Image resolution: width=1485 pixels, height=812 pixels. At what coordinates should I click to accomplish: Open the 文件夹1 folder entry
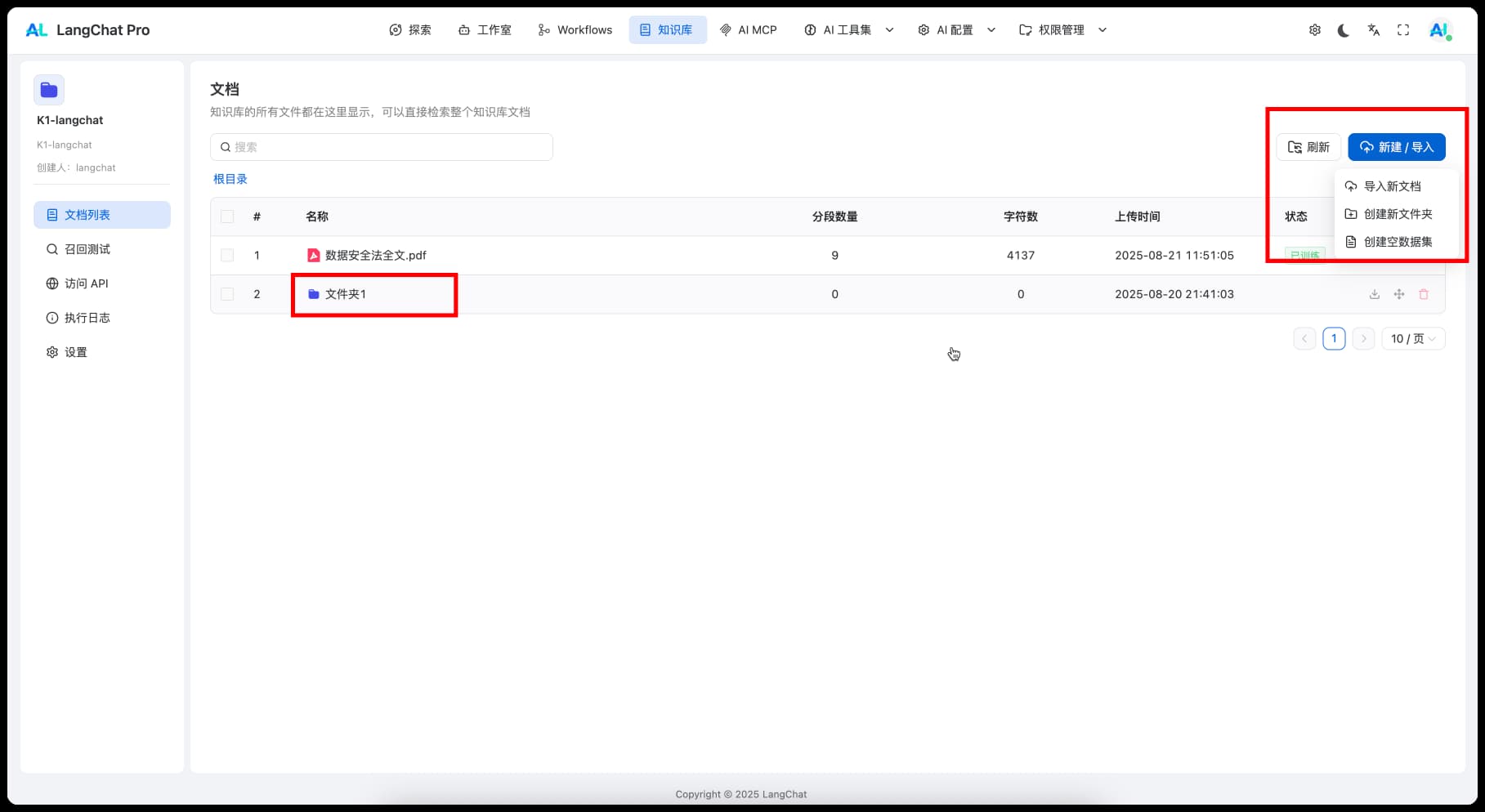(345, 294)
